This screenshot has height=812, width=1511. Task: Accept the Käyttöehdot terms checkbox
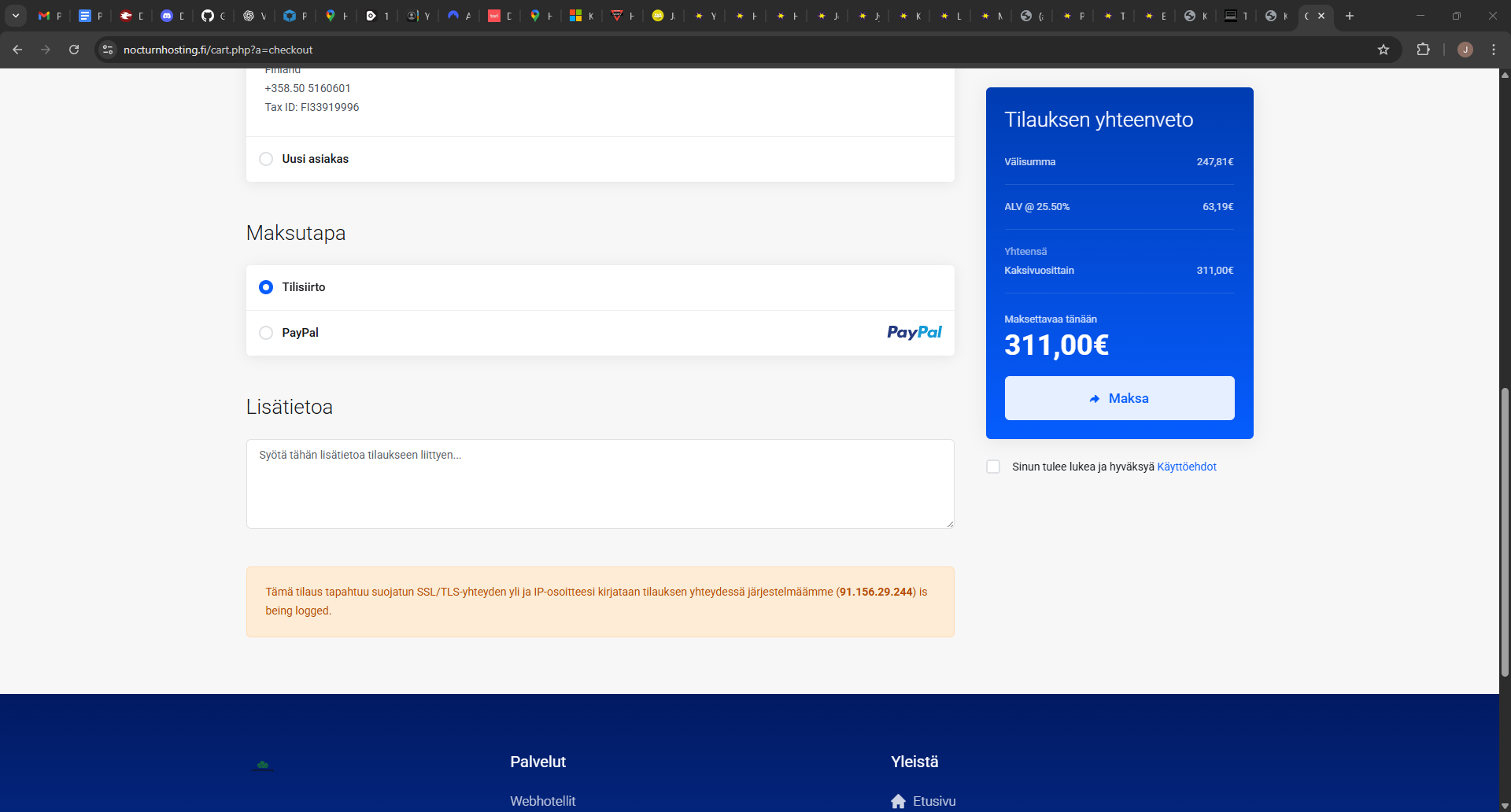993,467
